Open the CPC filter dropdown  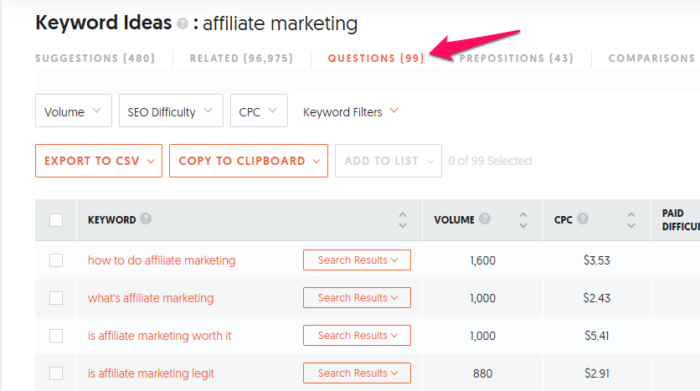pos(259,111)
